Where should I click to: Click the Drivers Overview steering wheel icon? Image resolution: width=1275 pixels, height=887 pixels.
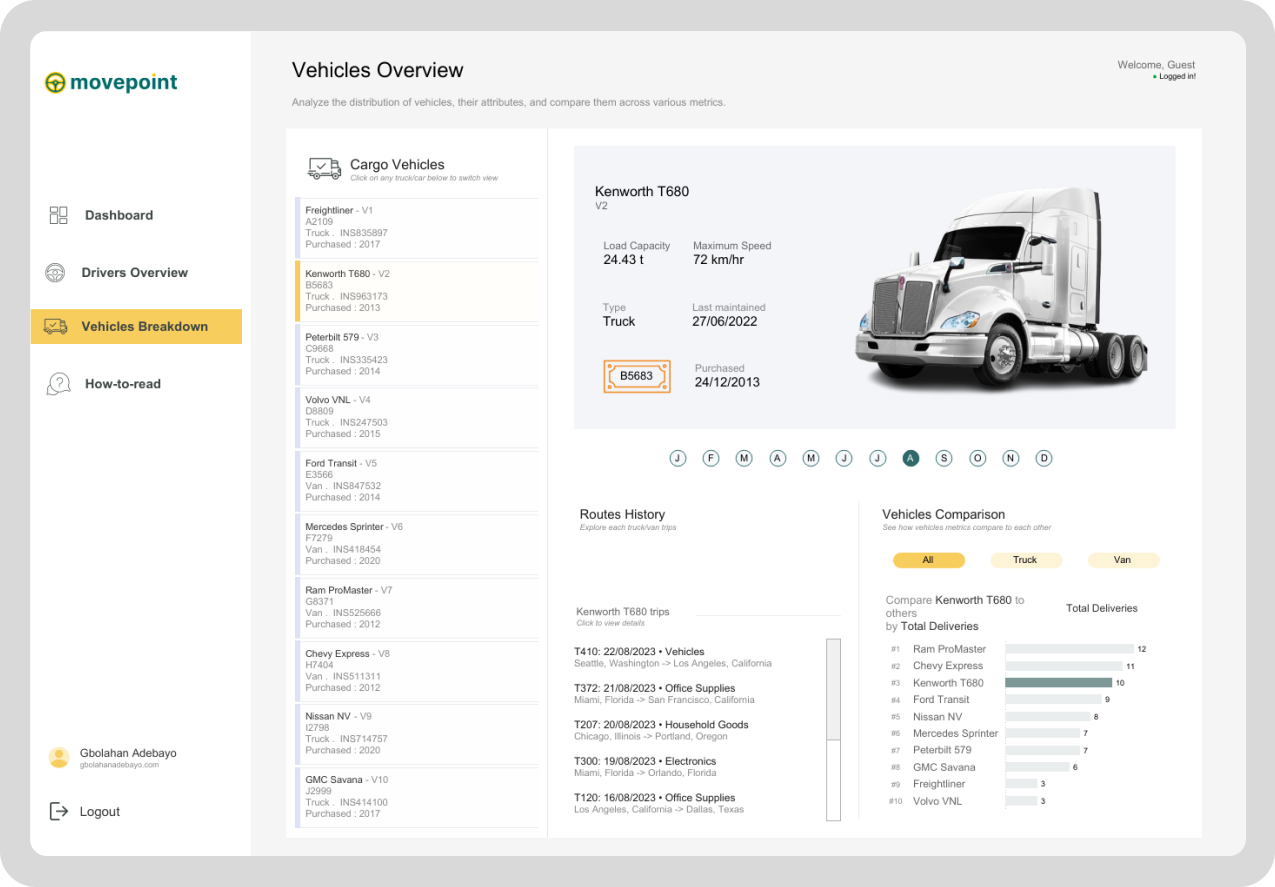pos(56,273)
